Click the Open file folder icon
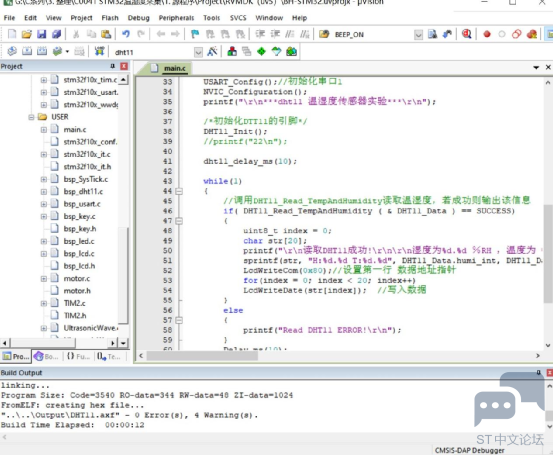The image size is (553, 455). (x=27, y=34)
